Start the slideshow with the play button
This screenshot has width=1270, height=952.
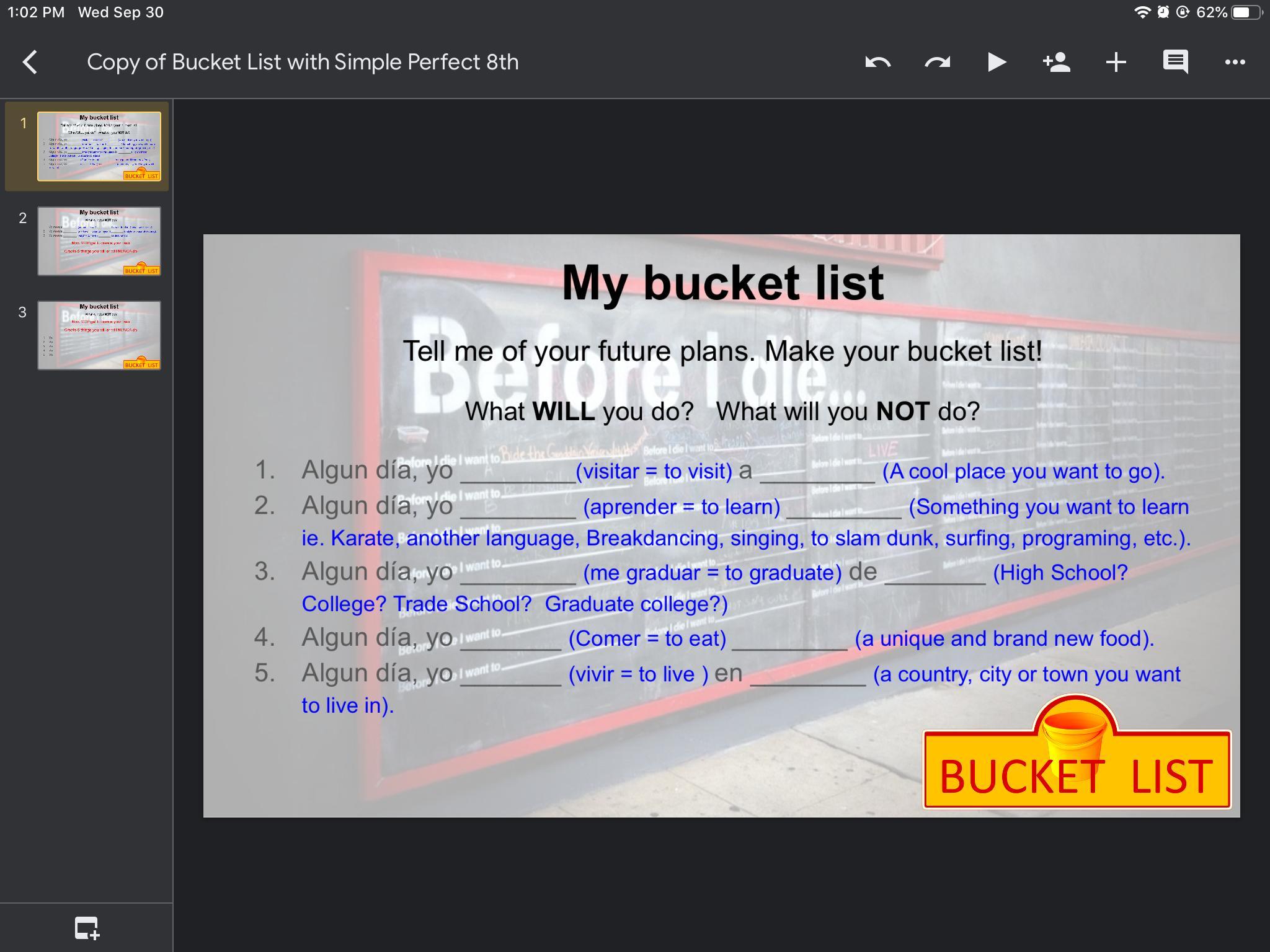point(996,62)
